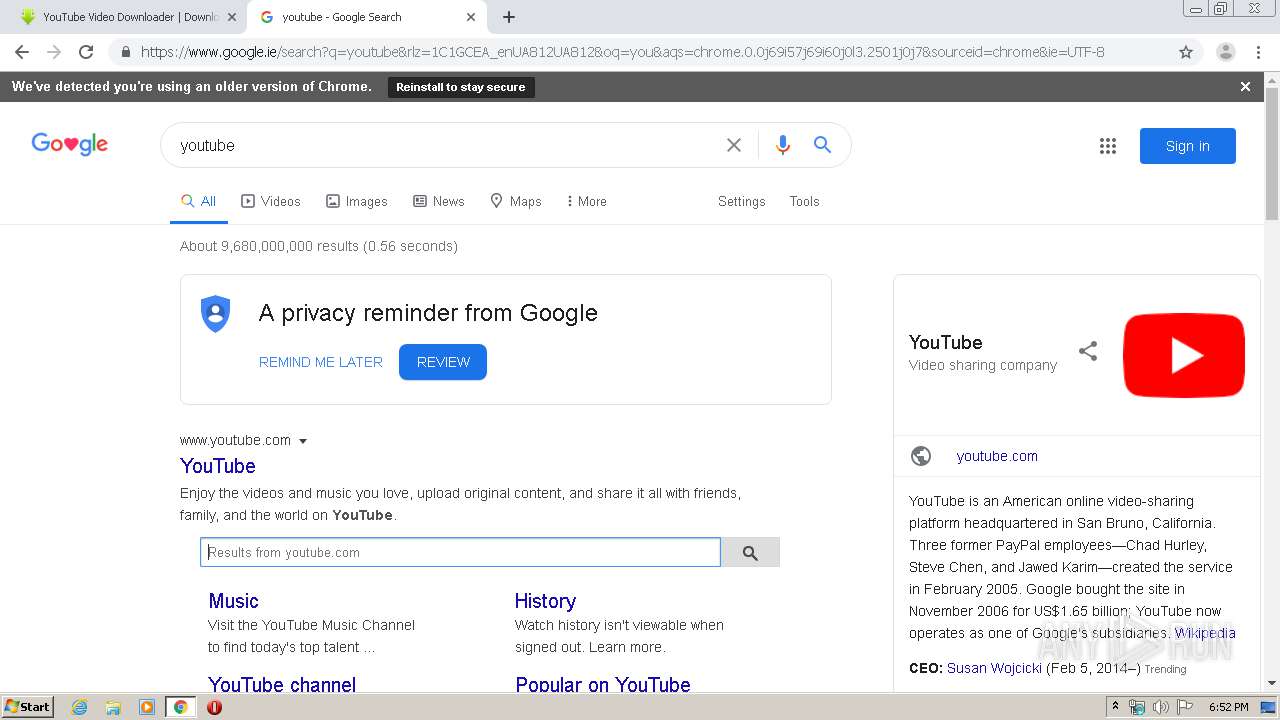
Task: Open a new tab with the plus button
Action: pos(509,17)
